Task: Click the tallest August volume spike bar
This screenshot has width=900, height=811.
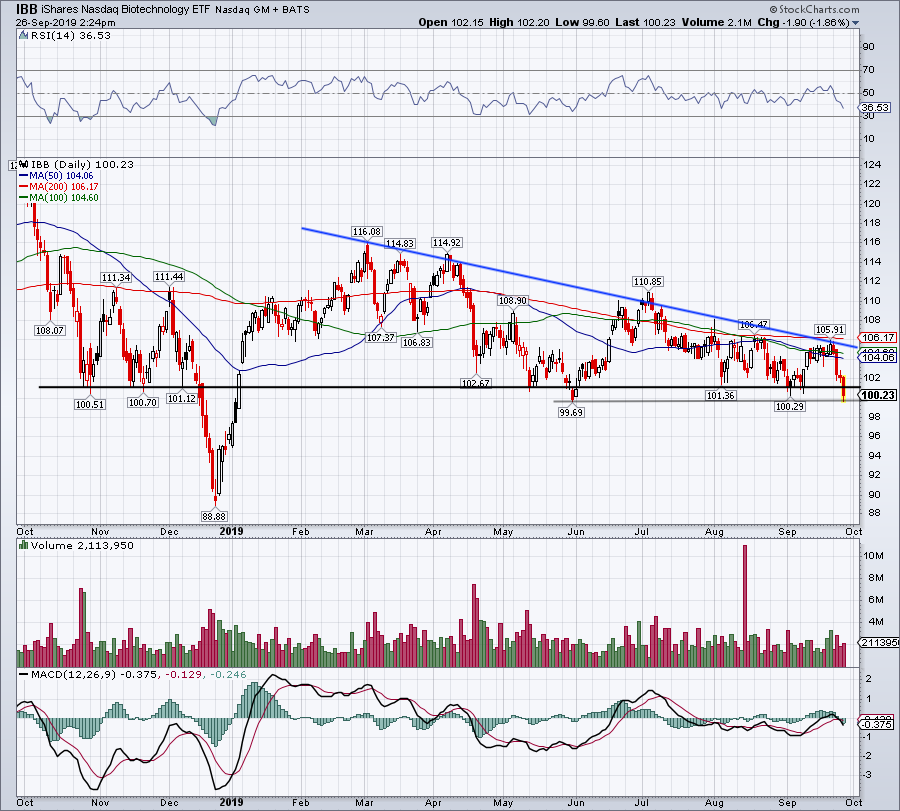Action: click(745, 606)
